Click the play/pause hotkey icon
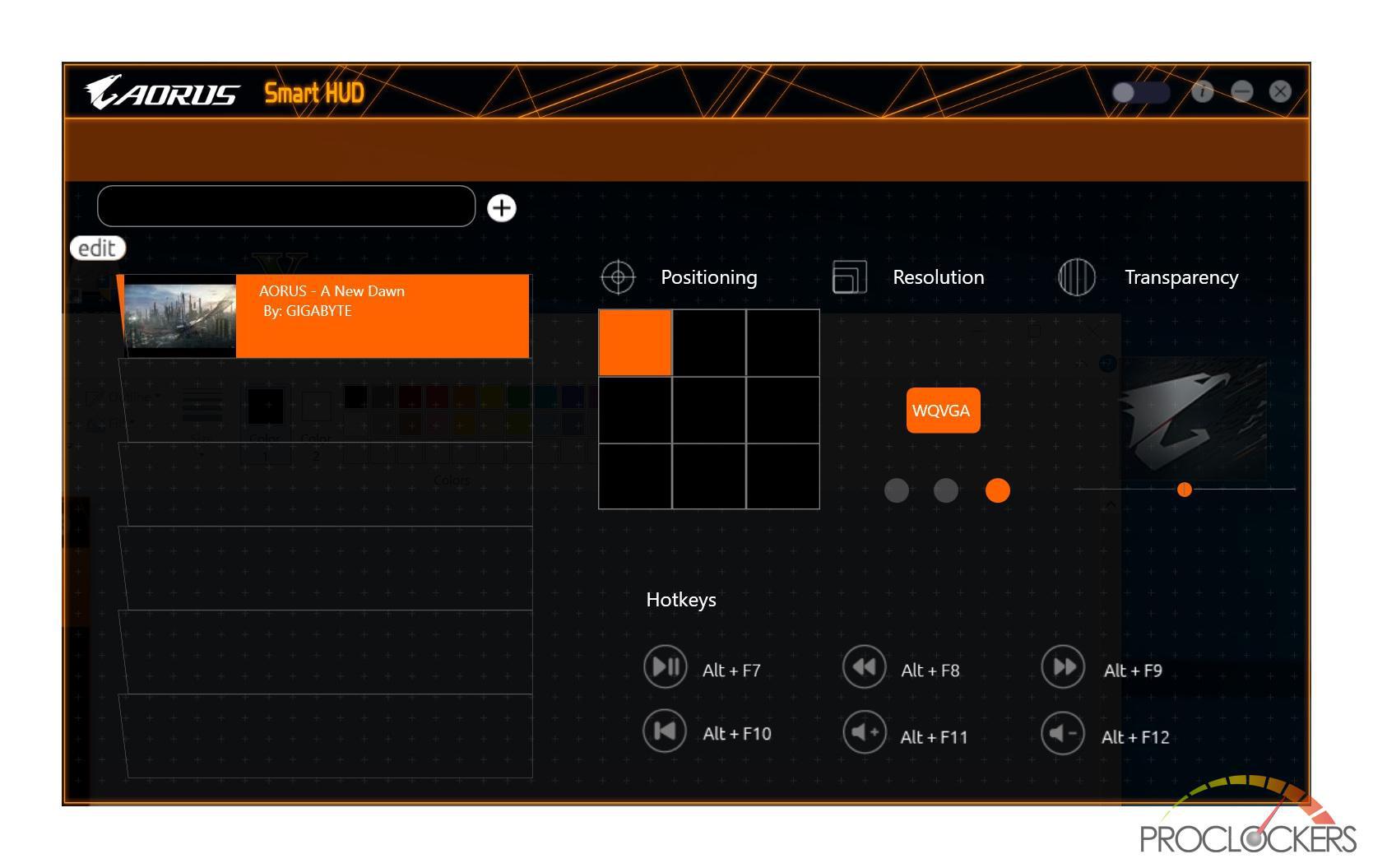The height and width of the screenshot is (868, 1373). tap(665, 666)
